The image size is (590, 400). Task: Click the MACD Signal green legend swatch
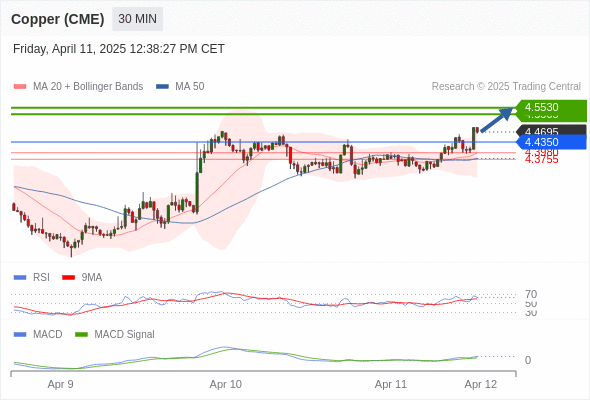click(x=81, y=334)
